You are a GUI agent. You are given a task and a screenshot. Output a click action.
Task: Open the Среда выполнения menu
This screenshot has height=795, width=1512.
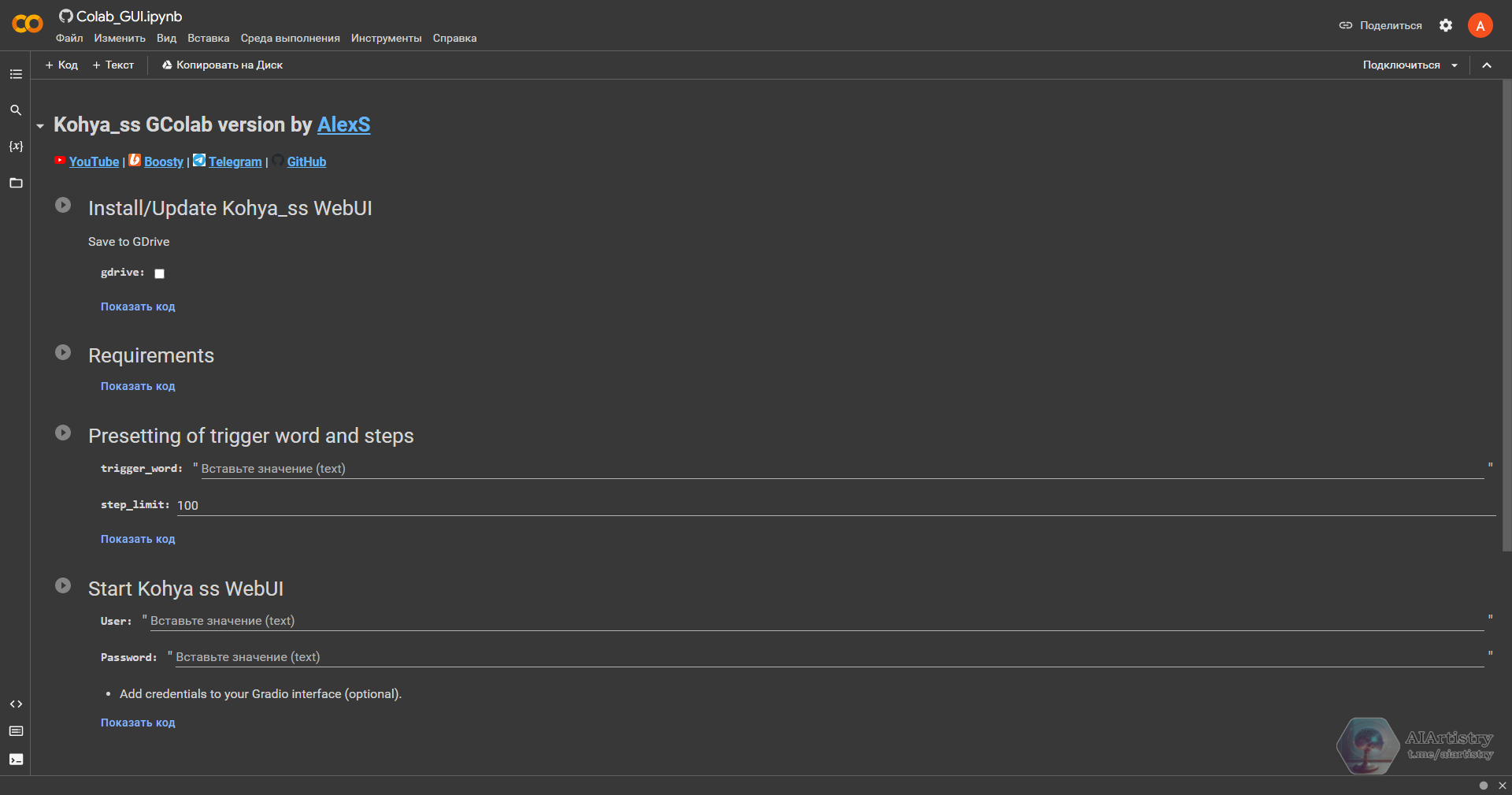290,38
